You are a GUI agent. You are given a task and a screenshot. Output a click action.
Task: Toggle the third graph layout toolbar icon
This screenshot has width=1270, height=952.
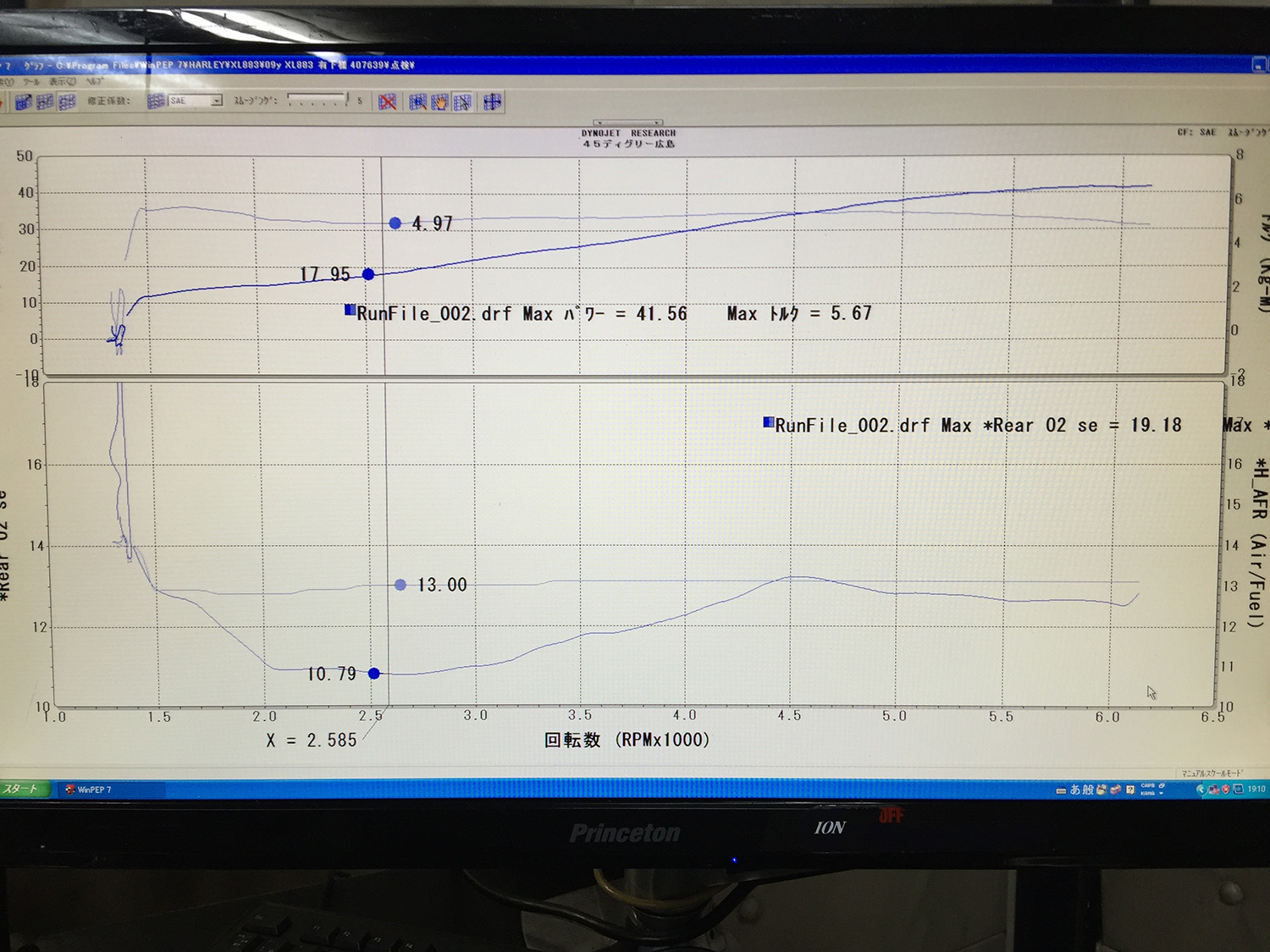(x=67, y=102)
